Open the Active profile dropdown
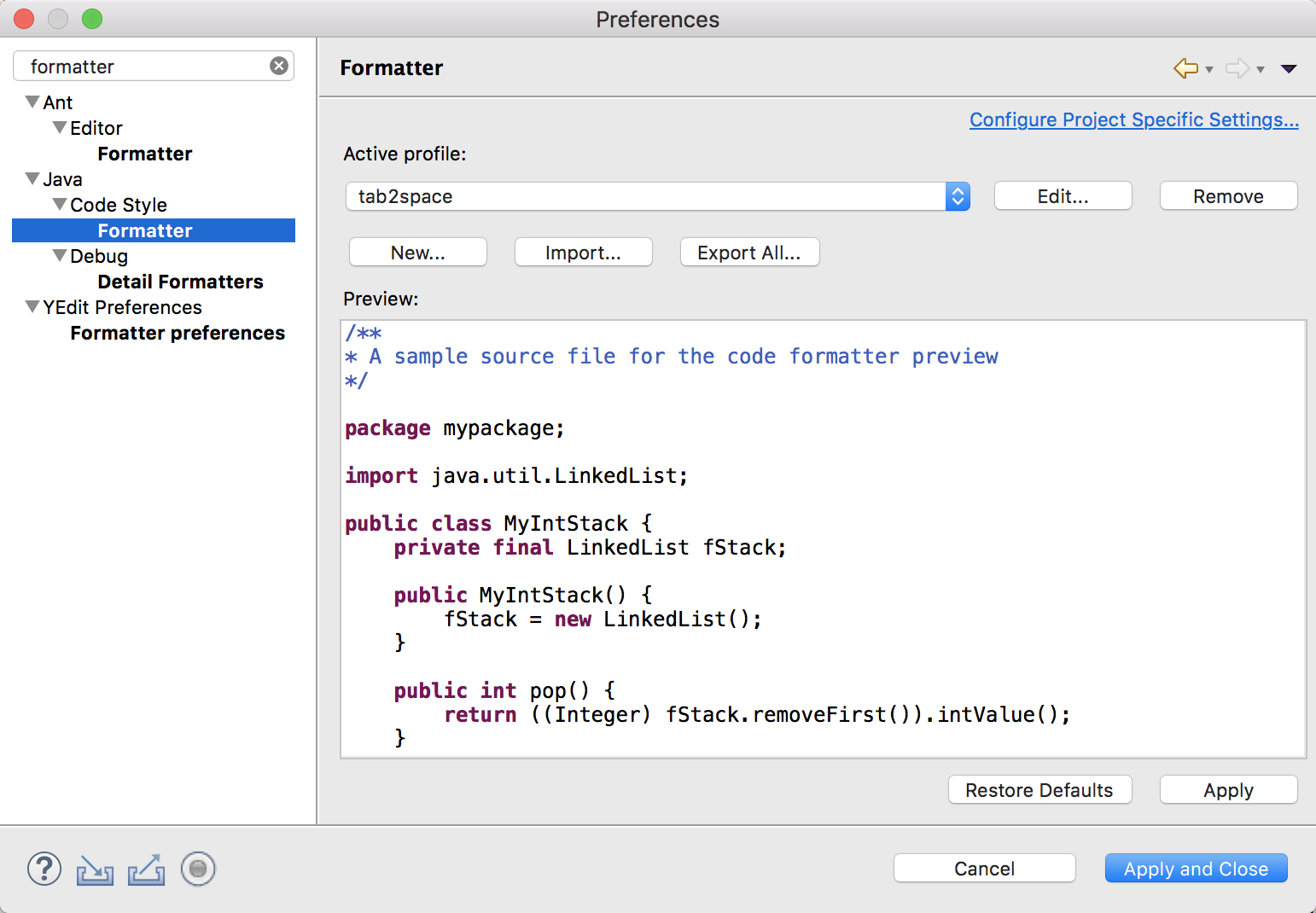 coord(958,196)
